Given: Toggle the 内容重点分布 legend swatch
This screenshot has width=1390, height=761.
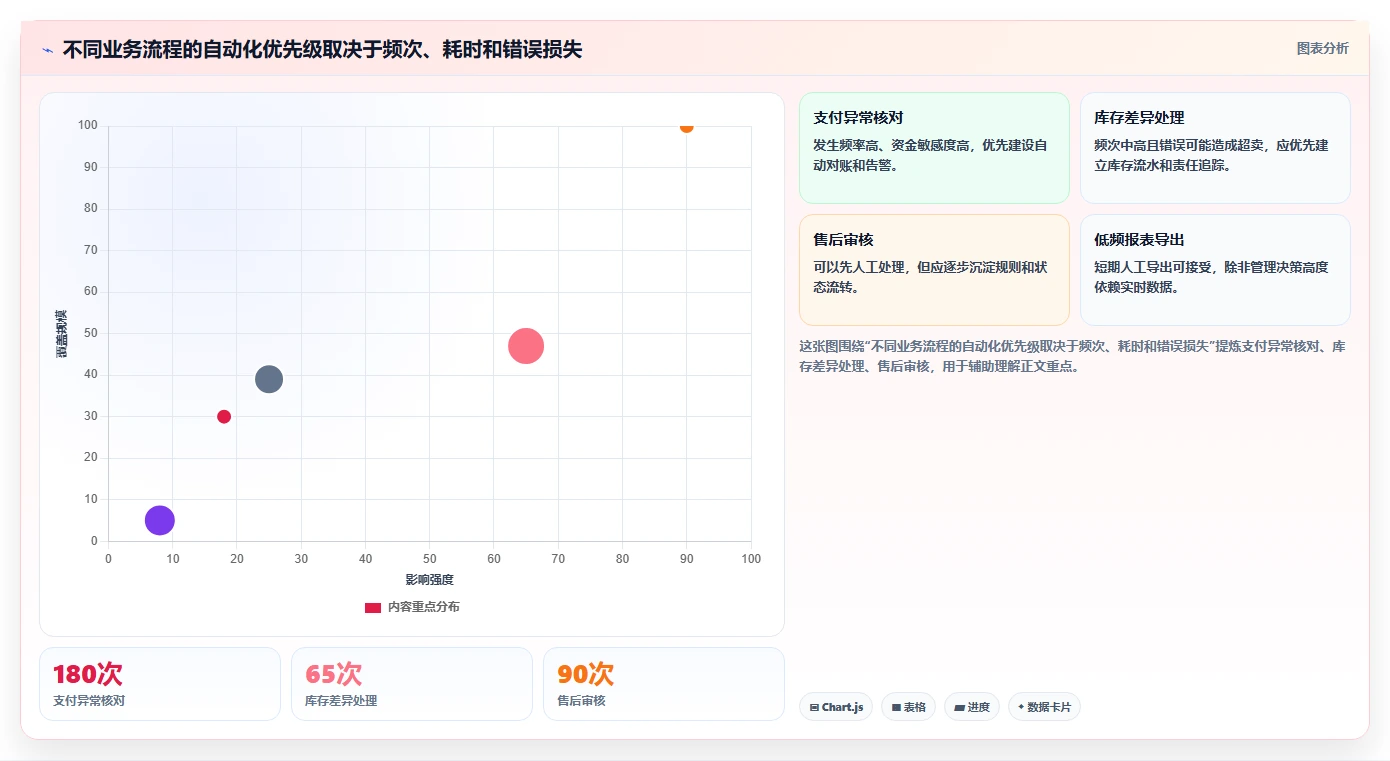Looking at the screenshot, I should coord(373,607).
